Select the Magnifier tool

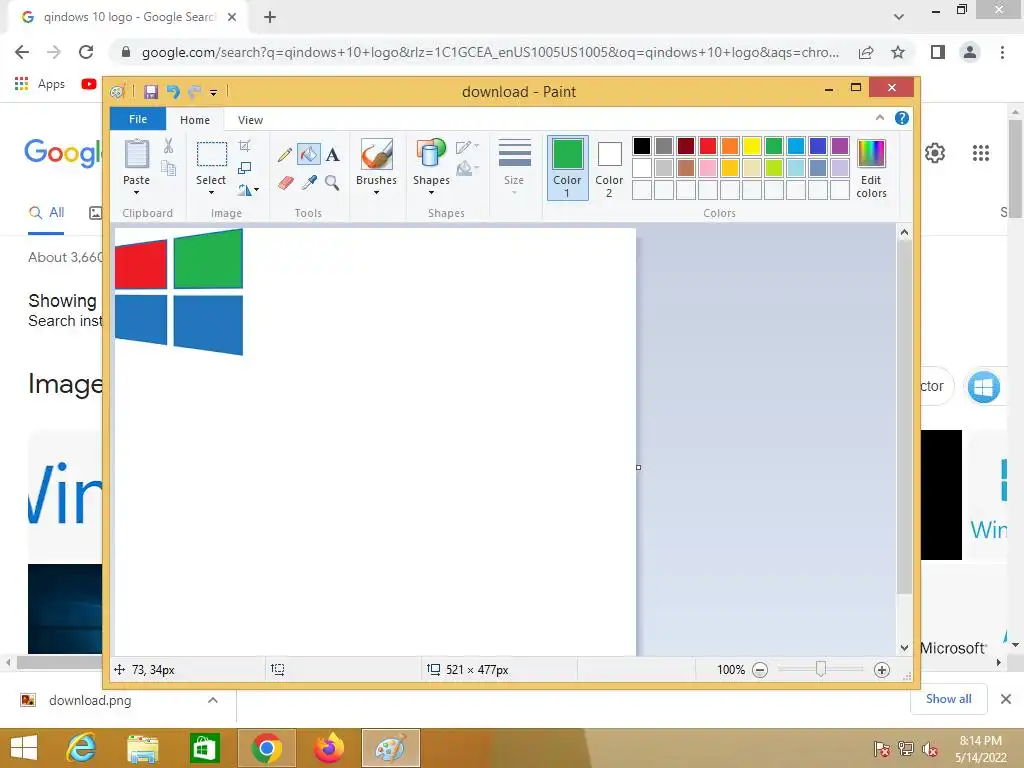(x=332, y=182)
